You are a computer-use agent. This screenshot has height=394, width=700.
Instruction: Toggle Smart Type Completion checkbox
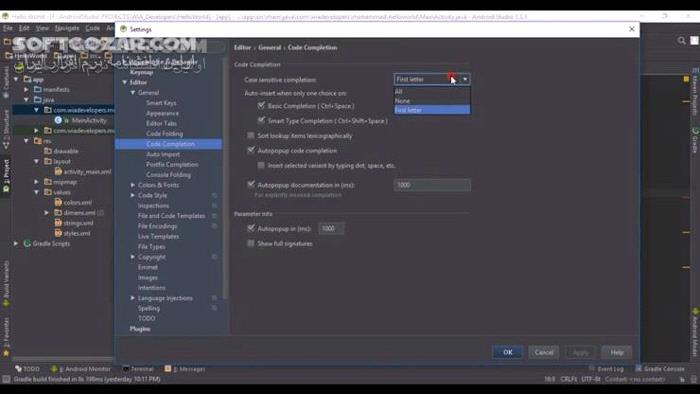tap(261, 120)
